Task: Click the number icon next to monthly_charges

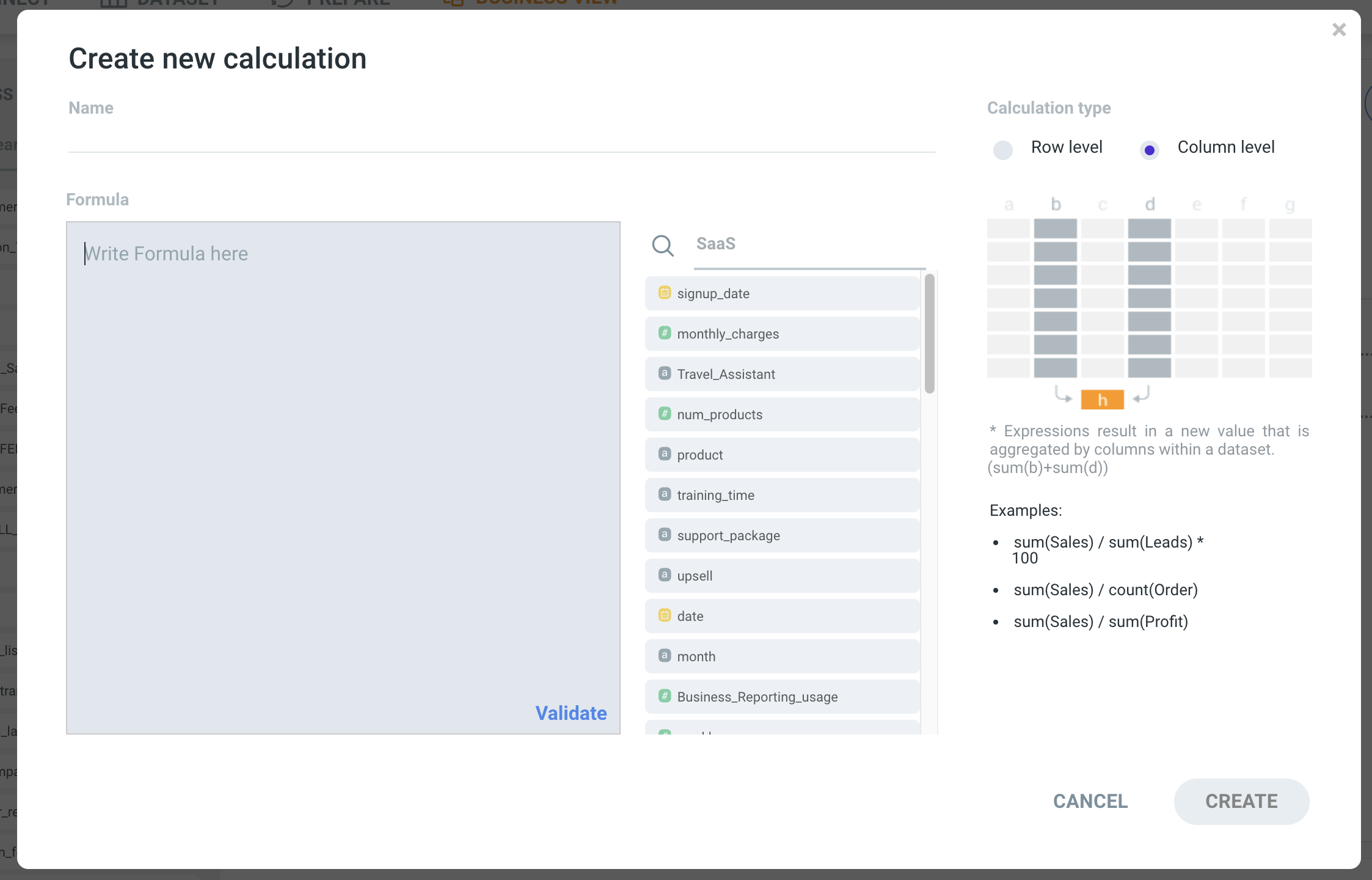Action: pos(665,333)
